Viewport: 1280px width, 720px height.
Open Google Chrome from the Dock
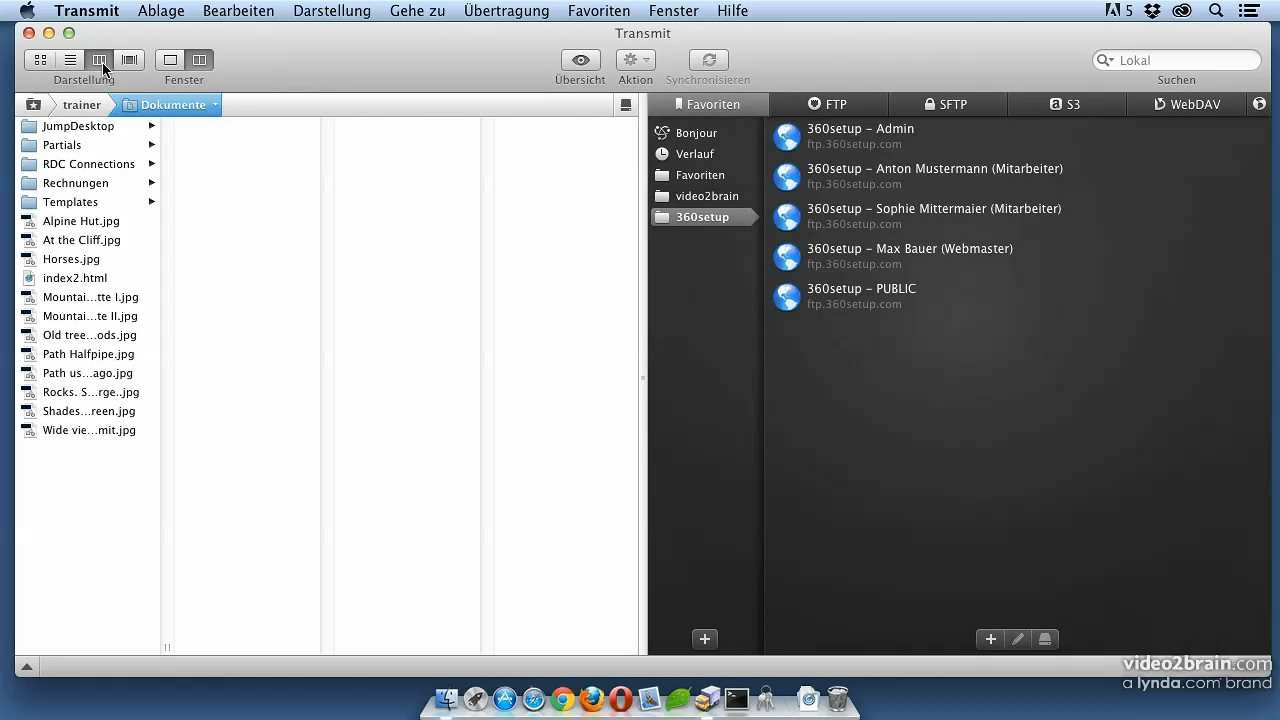[x=563, y=698]
